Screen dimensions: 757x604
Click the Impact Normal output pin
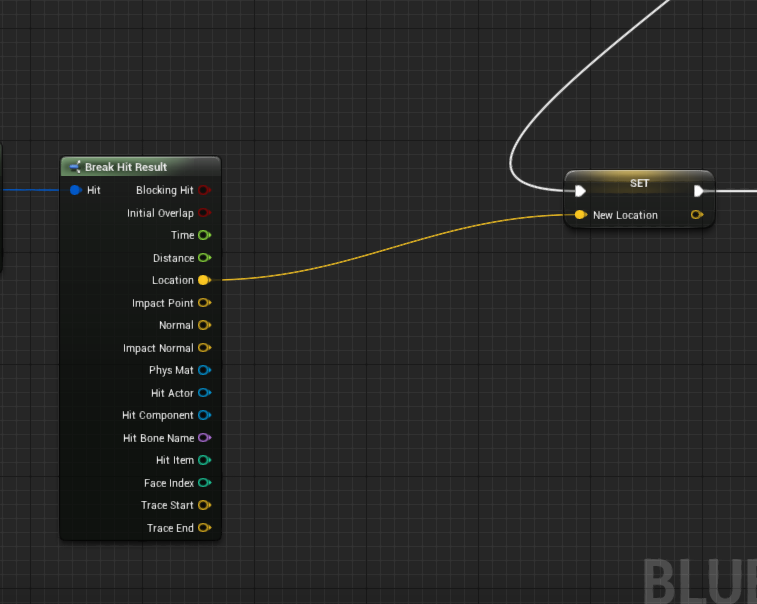click(x=205, y=348)
